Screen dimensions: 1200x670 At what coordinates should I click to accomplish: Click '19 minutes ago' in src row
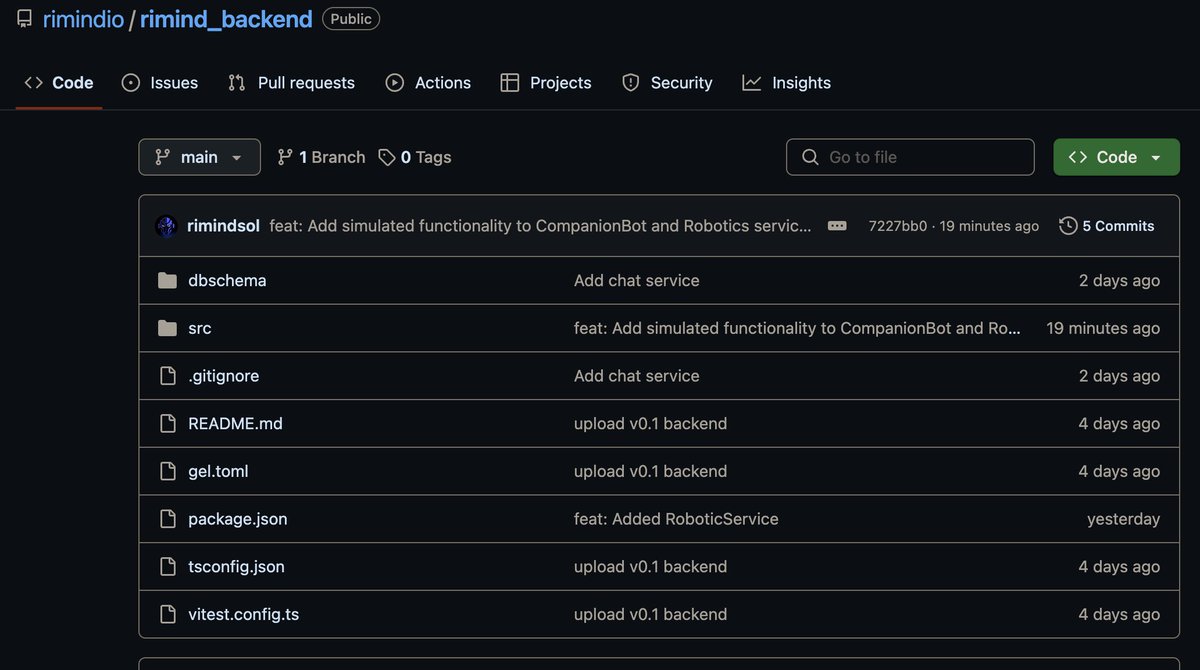[x=1103, y=328]
